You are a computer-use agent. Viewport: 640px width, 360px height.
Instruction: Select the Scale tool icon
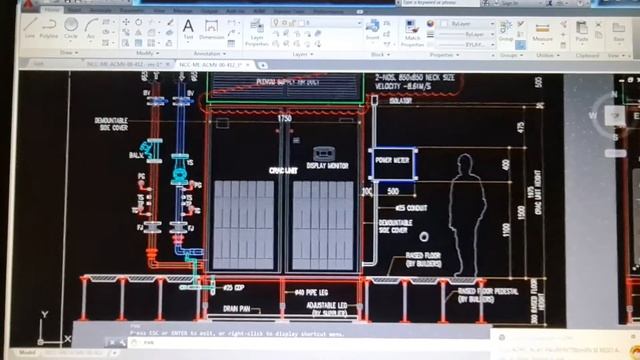point(139,43)
